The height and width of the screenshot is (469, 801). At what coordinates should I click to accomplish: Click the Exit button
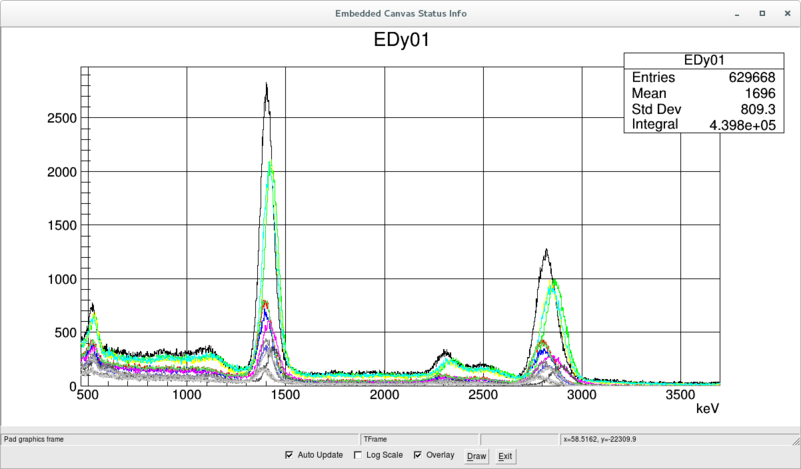[505, 456]
